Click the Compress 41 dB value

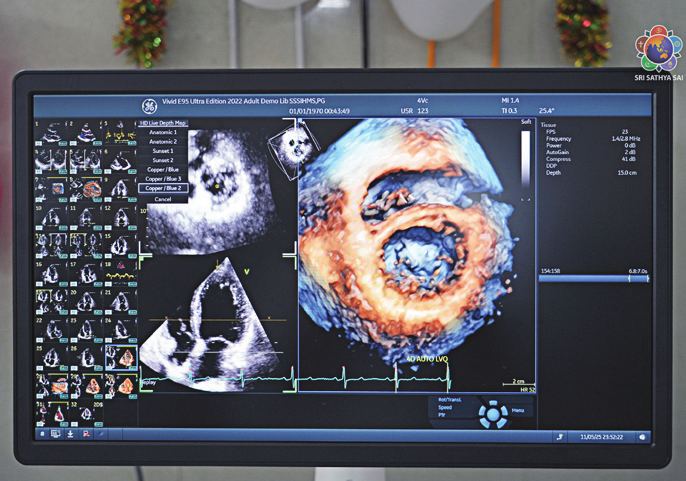[628, 159]
